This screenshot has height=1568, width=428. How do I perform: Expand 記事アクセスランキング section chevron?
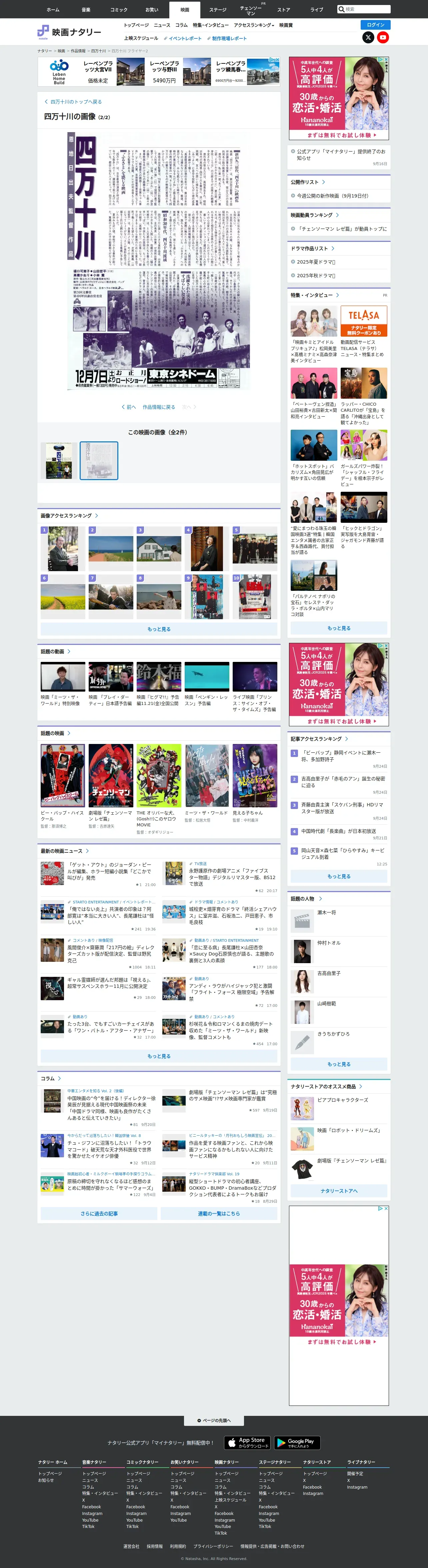point(347,739)
